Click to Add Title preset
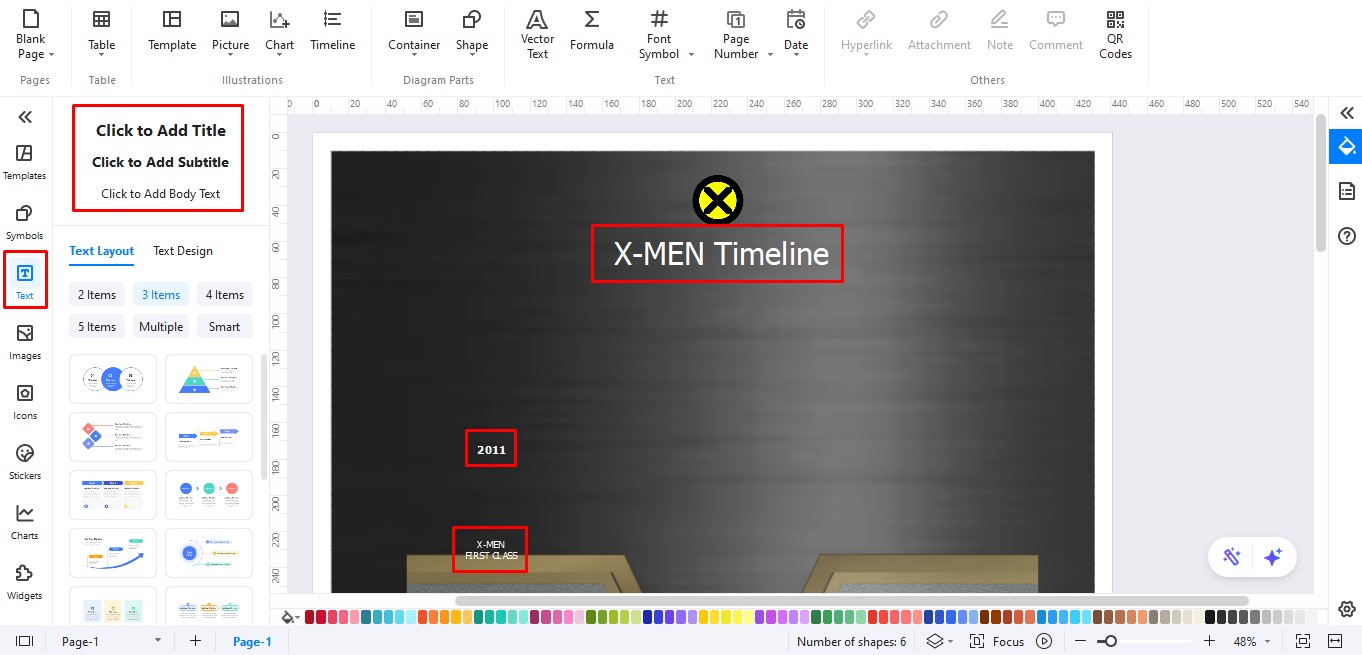Screen dimensions: 1362x655 click(161, 130)
